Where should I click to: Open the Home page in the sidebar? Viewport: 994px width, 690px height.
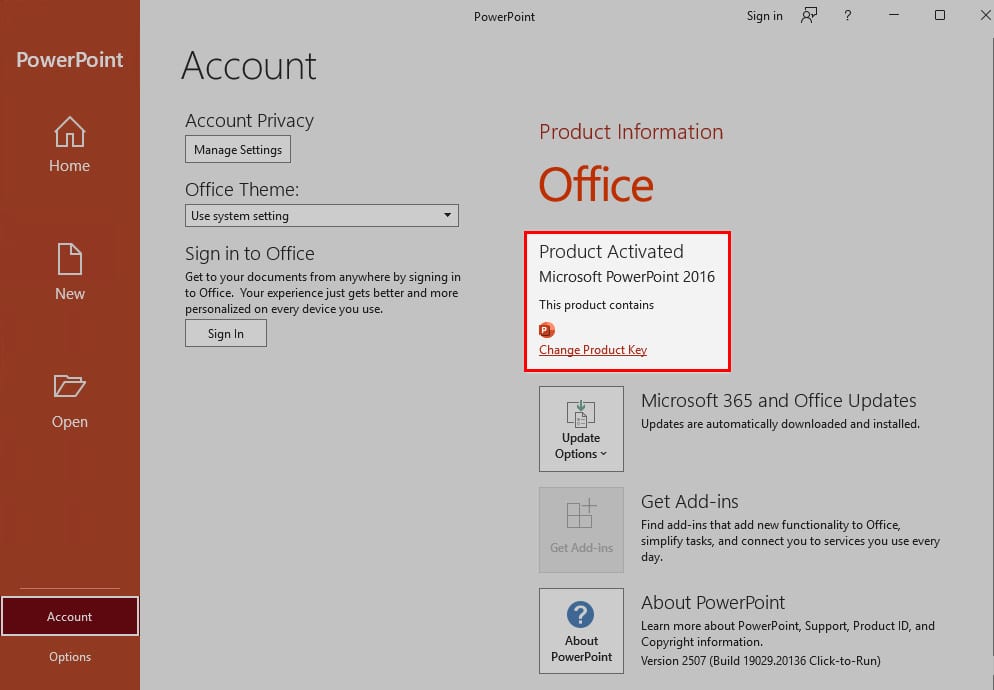pyautogui.click(x=70, y=145)
